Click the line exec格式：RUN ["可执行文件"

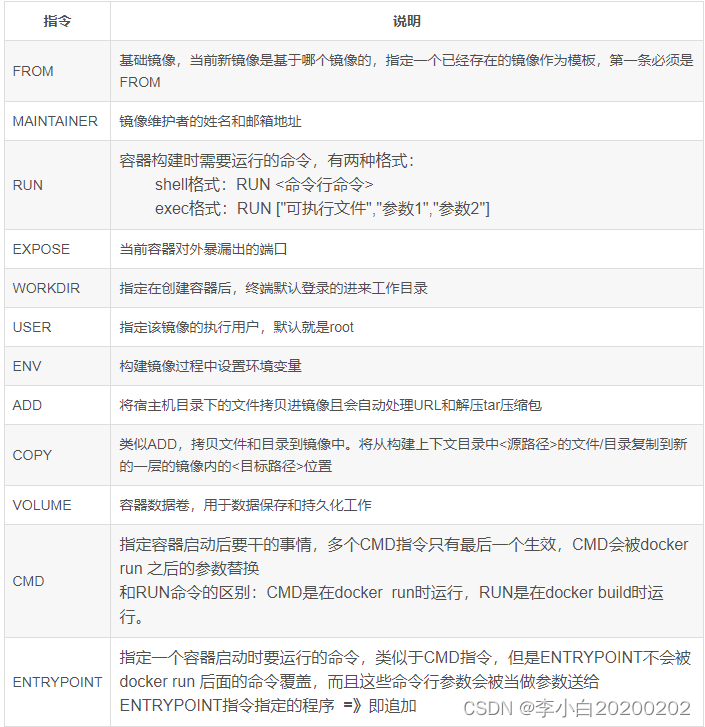[x=322, y=209]
